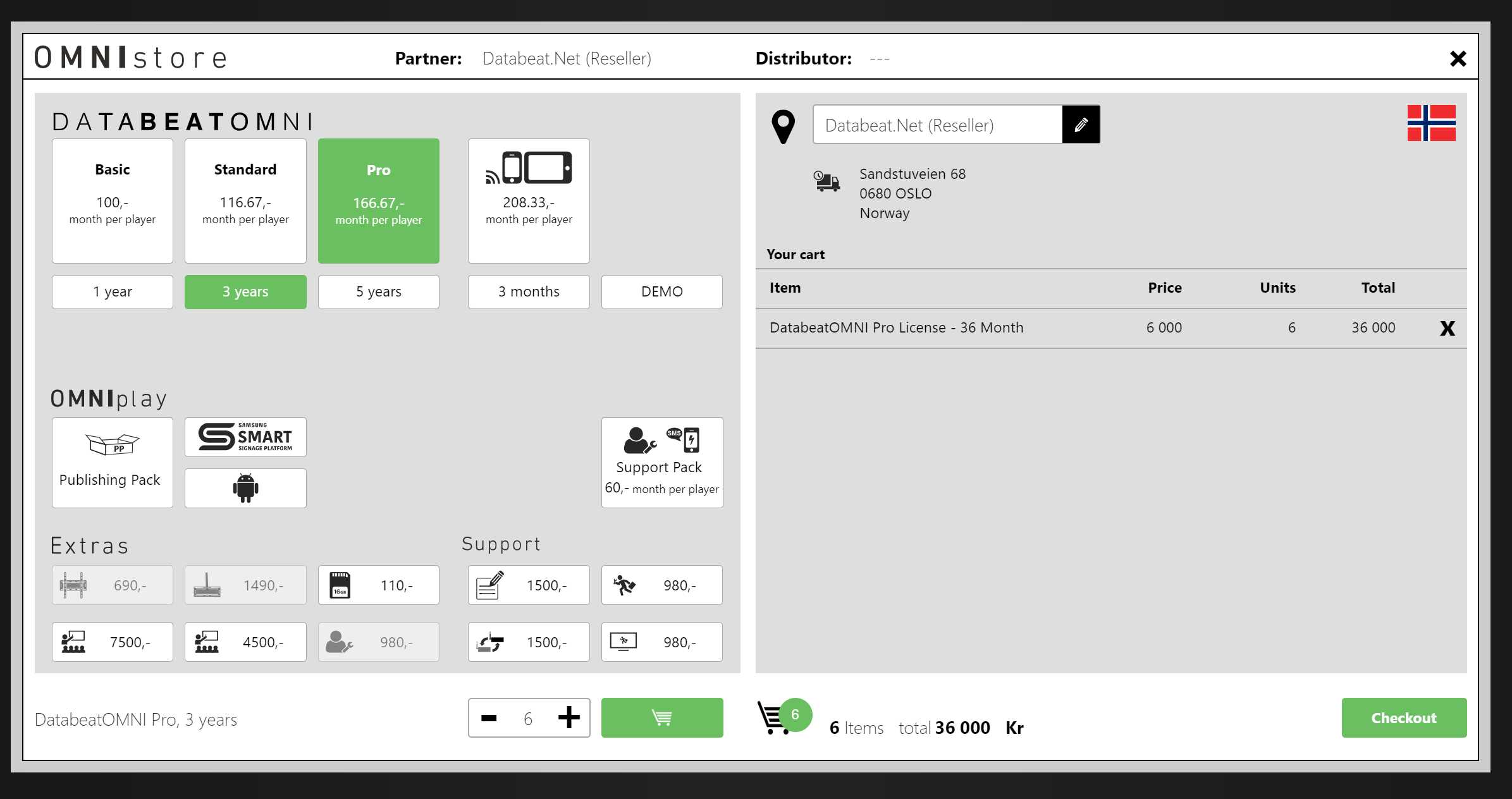
Task: Select the technician extra for 980
Action: point(379,642)
